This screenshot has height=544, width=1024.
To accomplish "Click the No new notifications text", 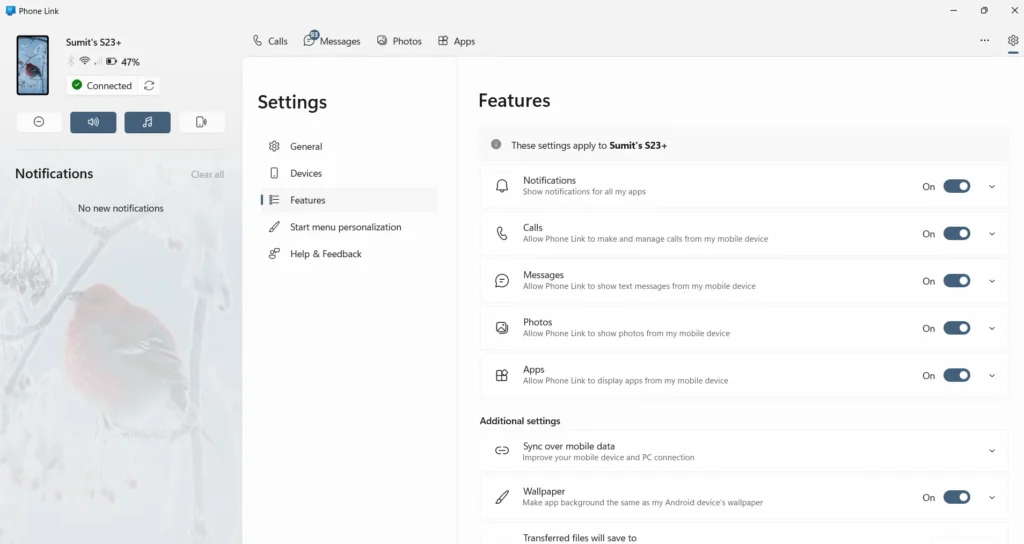I will click(121, 208).
